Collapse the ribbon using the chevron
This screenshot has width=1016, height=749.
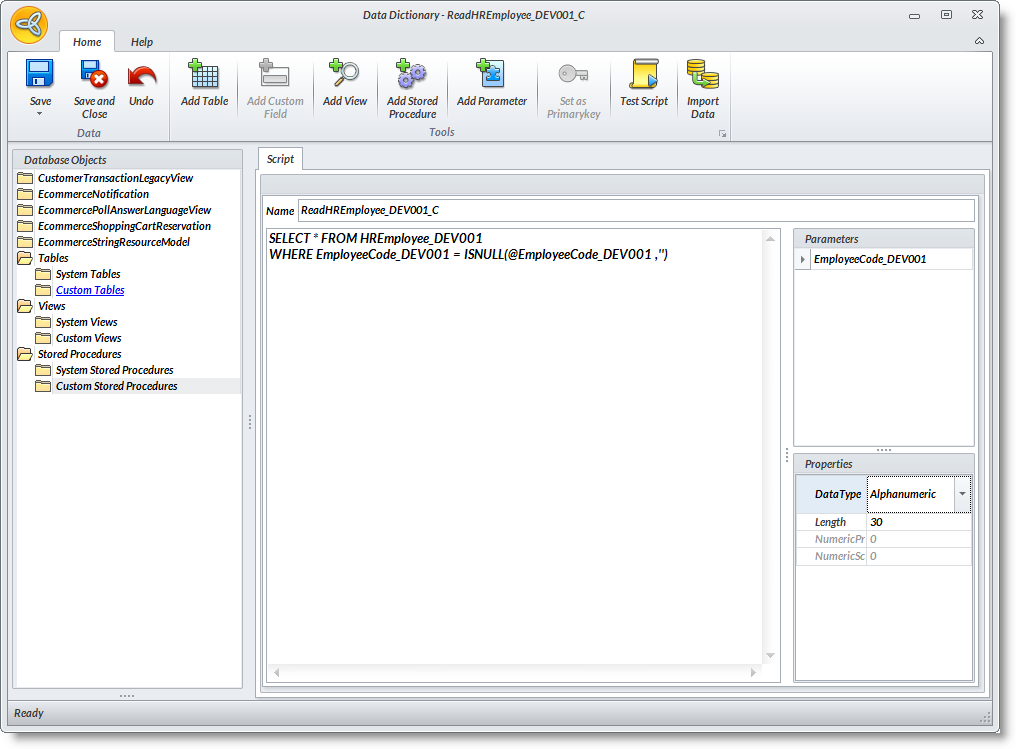(x=979, y=41)
